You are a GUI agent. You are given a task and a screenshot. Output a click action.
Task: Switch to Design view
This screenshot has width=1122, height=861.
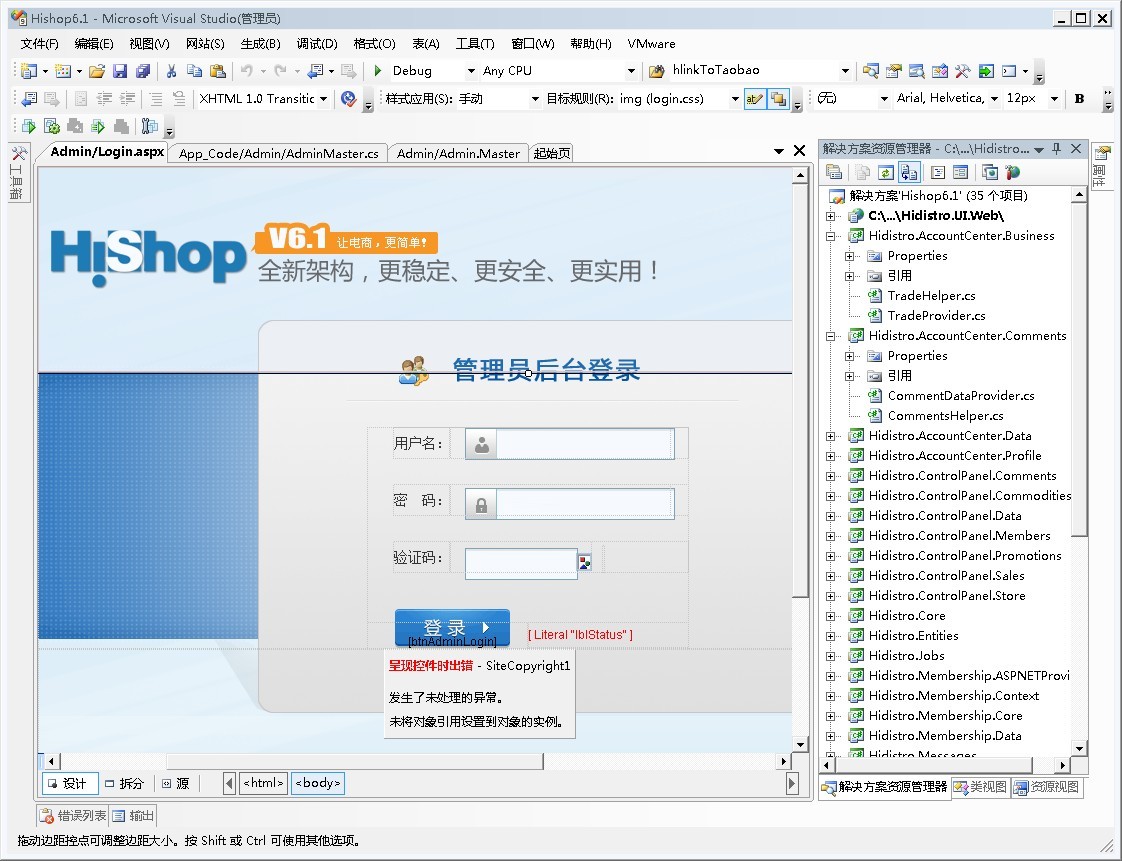[70, 784]
